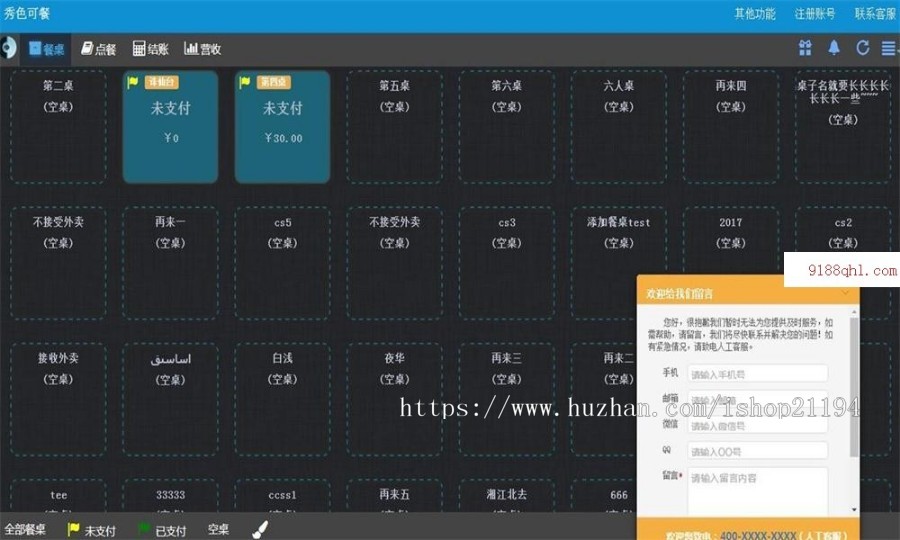Select table ccss1 in bottom row
The image size is (900, 540).
[x=282, y=496]
